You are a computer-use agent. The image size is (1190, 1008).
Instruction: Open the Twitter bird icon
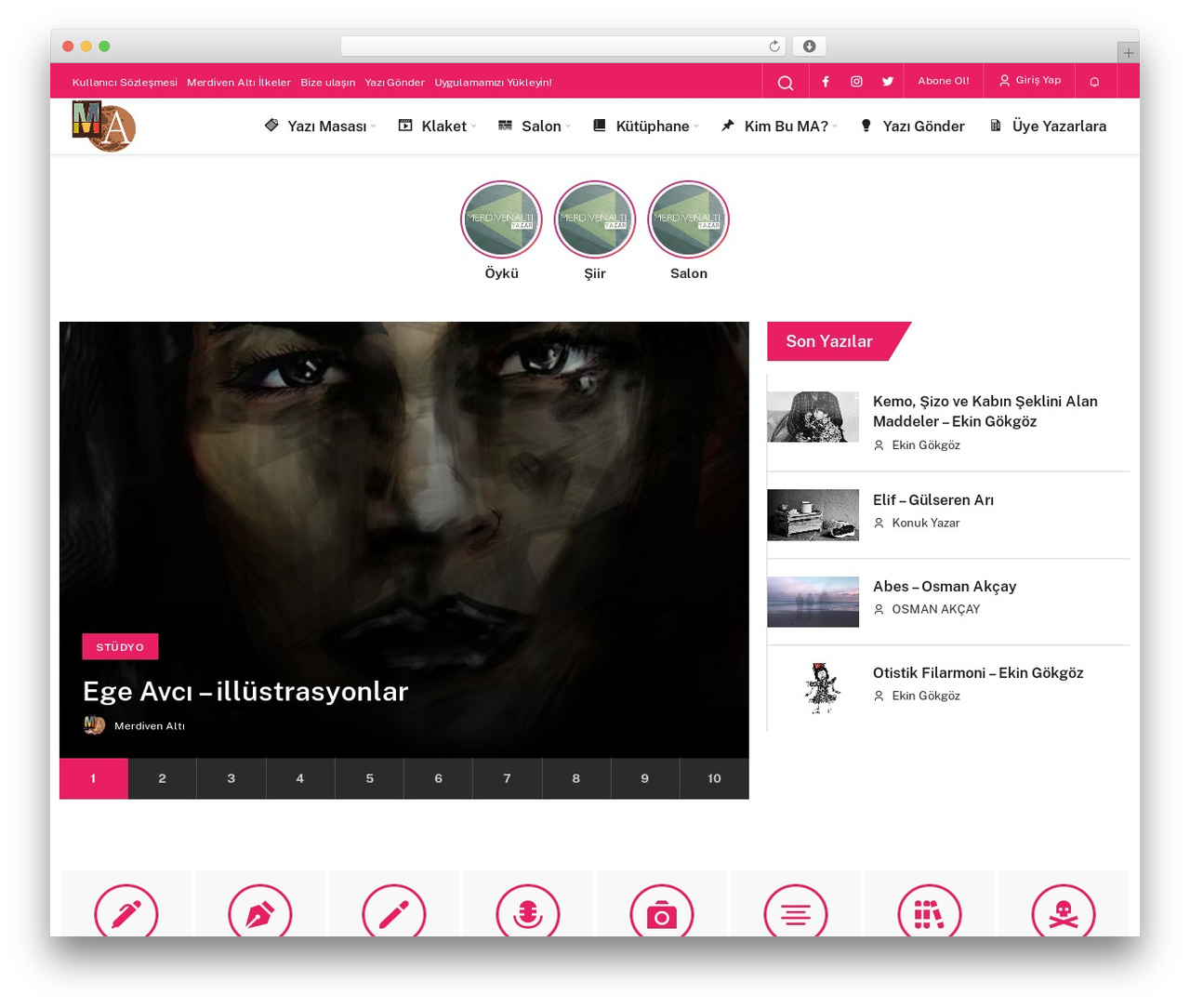(x=888, y=82)
